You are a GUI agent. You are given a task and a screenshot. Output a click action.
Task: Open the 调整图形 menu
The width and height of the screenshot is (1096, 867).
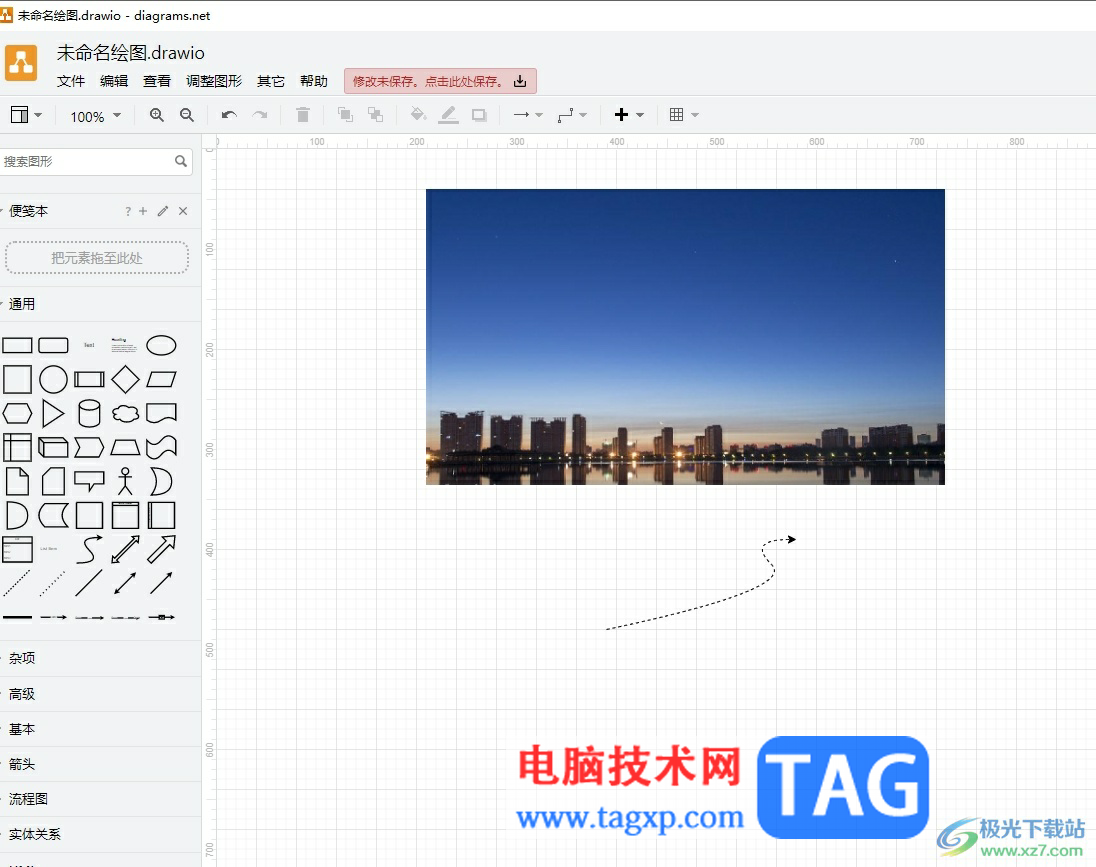(214, 81)
